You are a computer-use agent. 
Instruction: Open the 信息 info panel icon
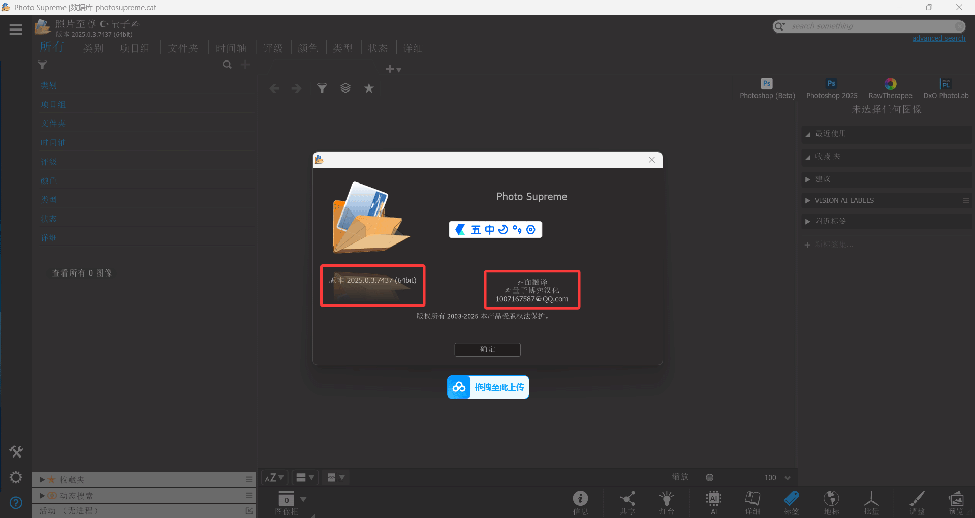point(580,501)
